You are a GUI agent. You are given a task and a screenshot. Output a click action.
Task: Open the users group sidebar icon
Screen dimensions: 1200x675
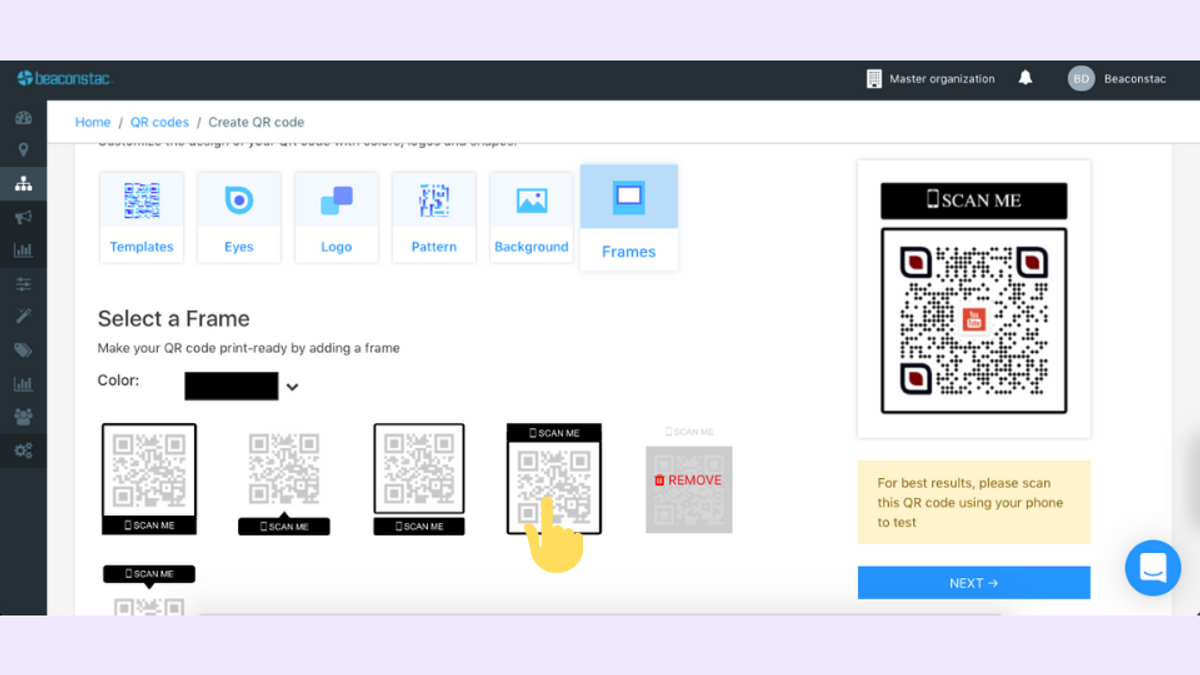(x=23, y=417)
